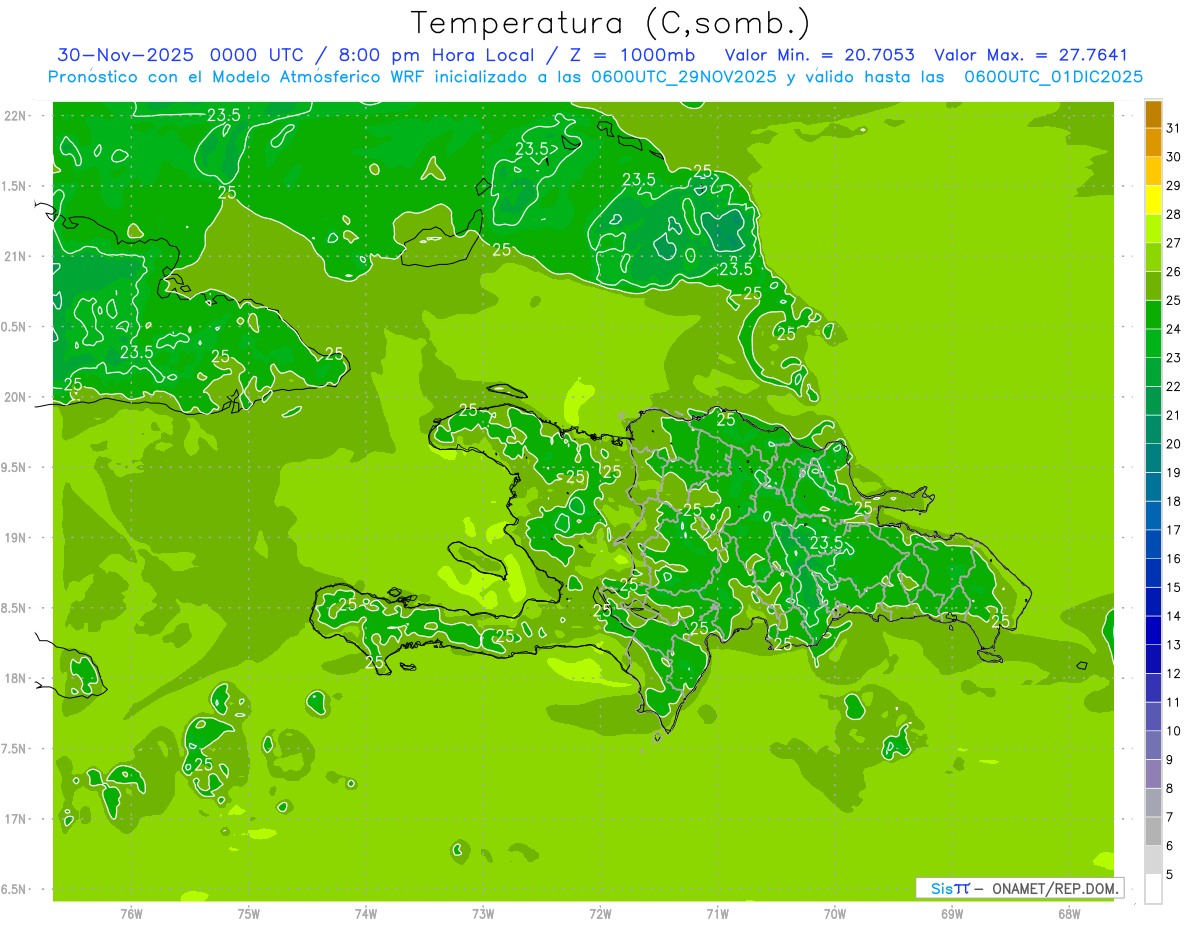Pick the dark orange swatch above 31

pos(1153,114)
